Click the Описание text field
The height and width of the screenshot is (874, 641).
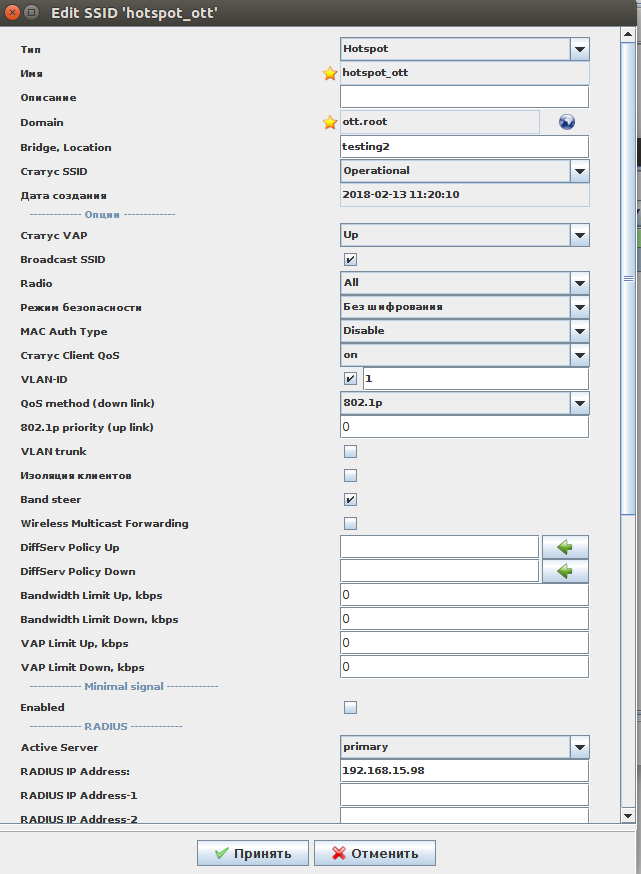click(x=464, y=97)
